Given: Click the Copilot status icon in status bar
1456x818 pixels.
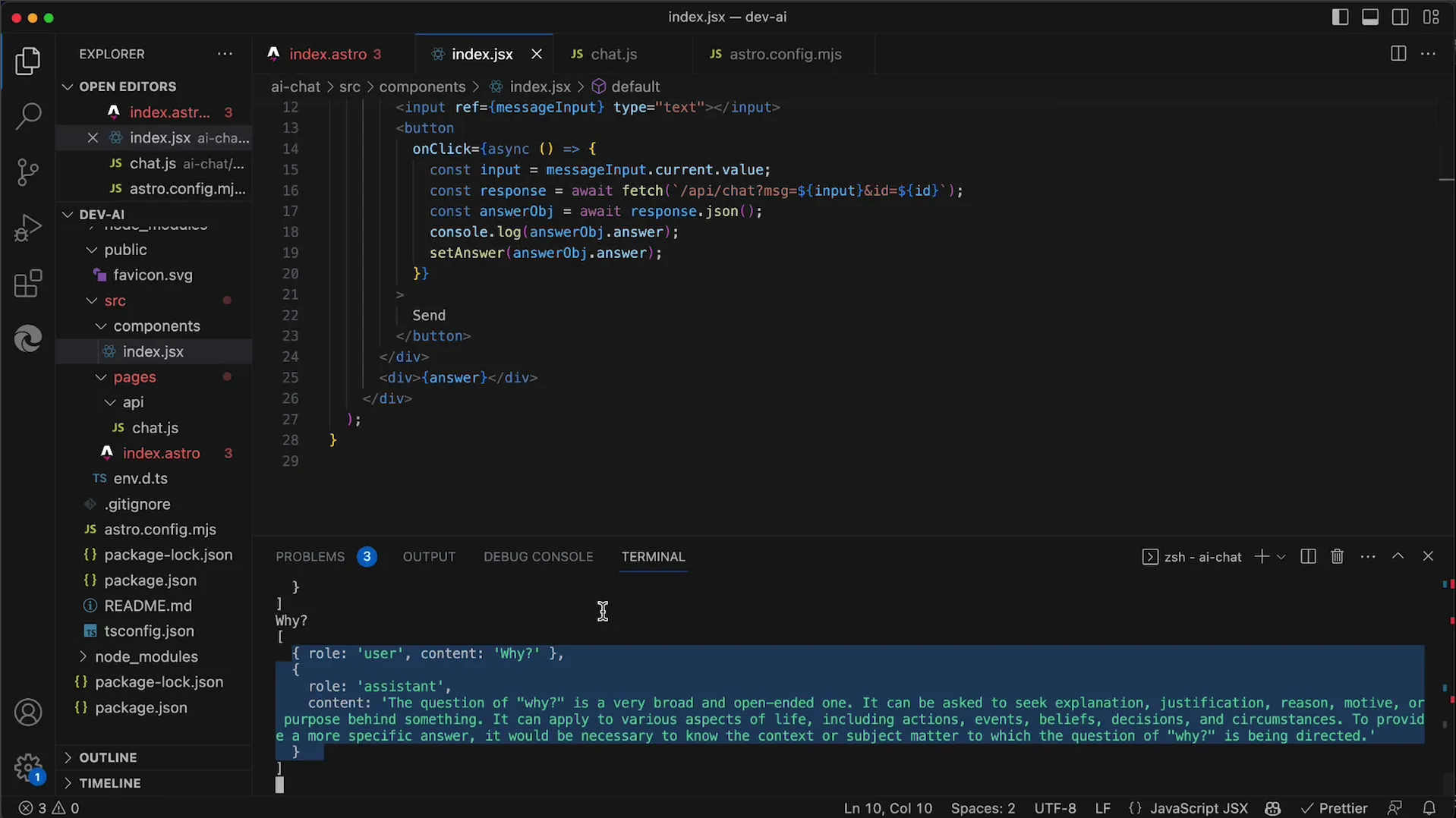Looking at the screenshot, I should 1273,808.
